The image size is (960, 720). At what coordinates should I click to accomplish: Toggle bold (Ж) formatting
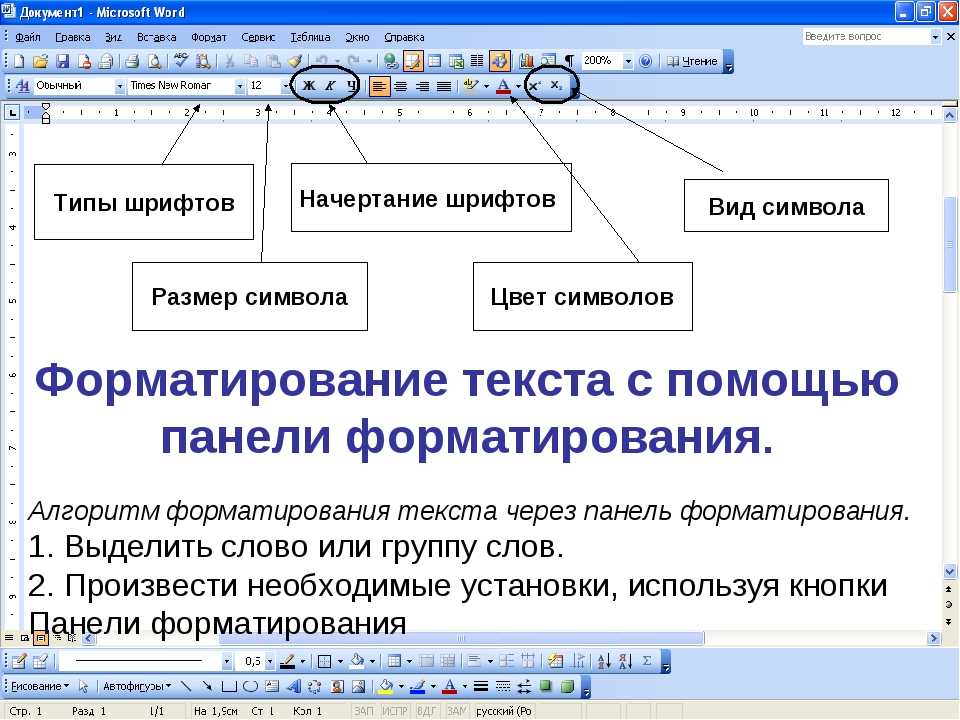[x=309, y=86]
